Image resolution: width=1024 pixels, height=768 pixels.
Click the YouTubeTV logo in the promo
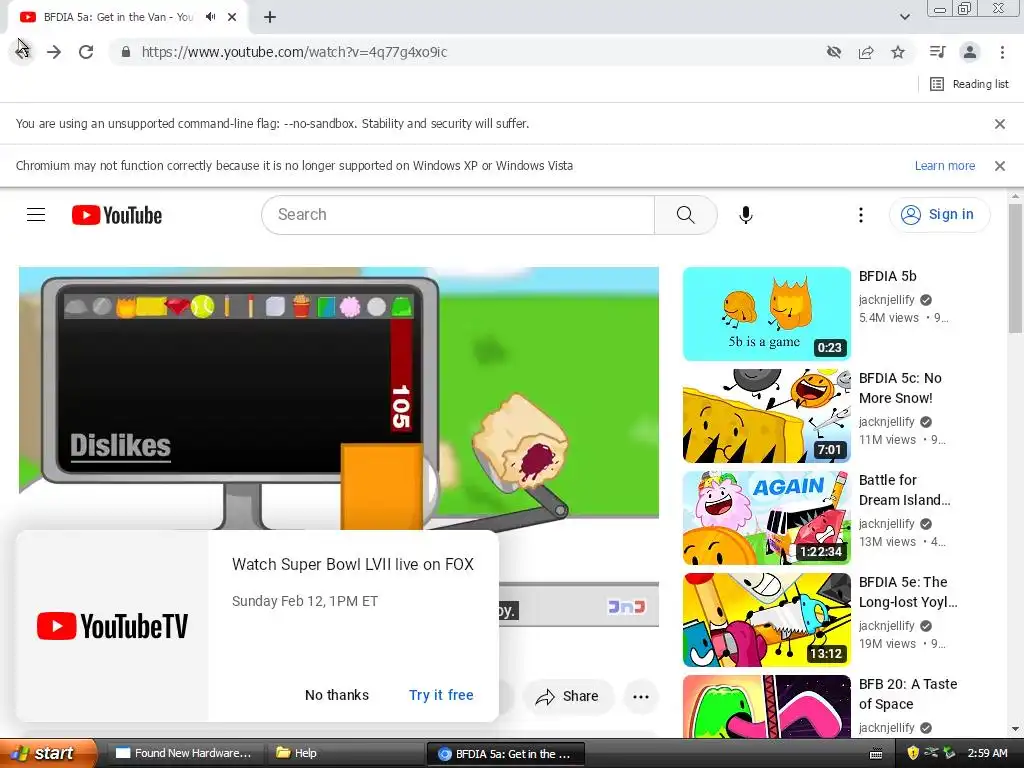coord(112,626)
